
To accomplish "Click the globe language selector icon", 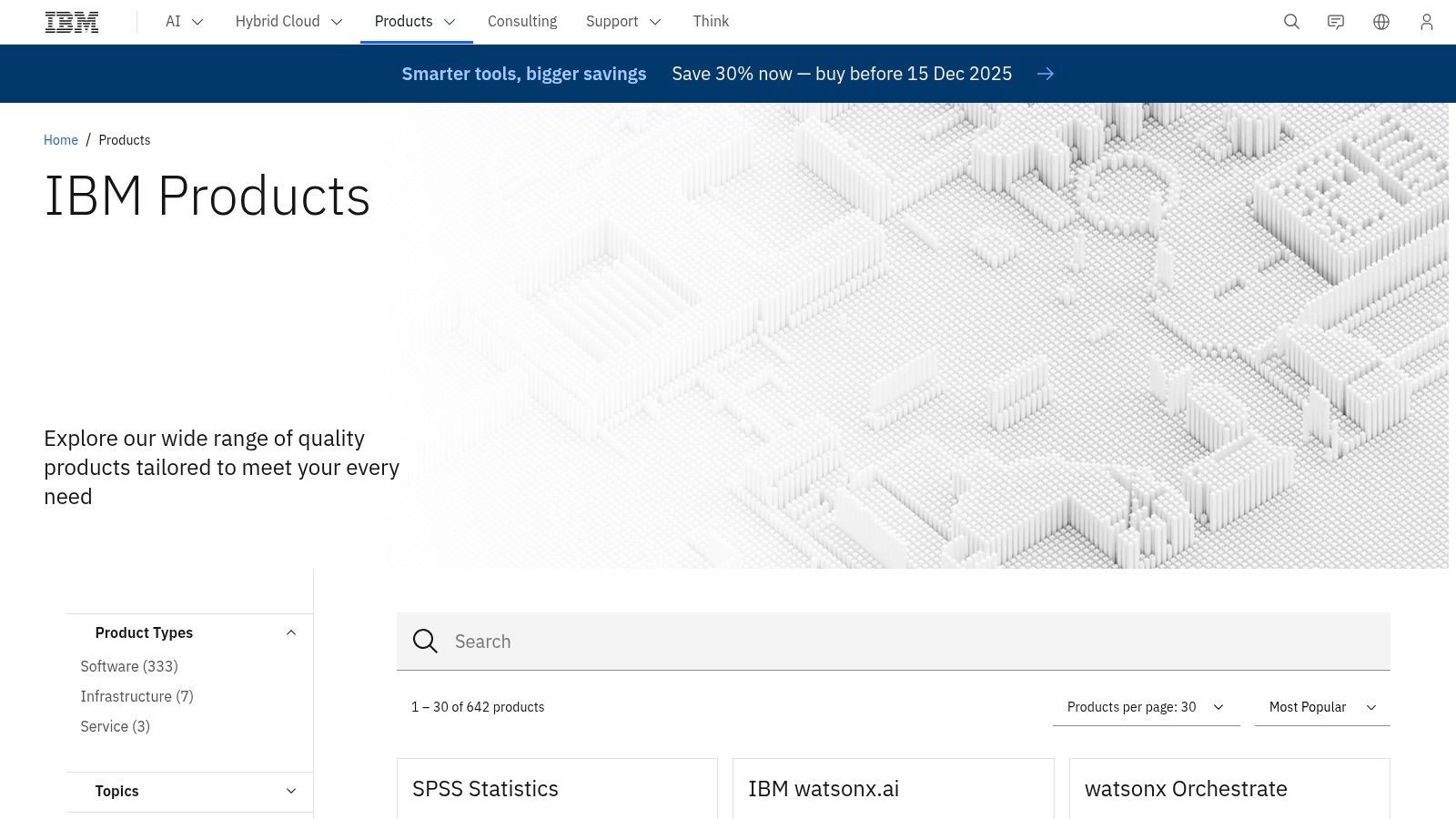I will pos(1380,21).
